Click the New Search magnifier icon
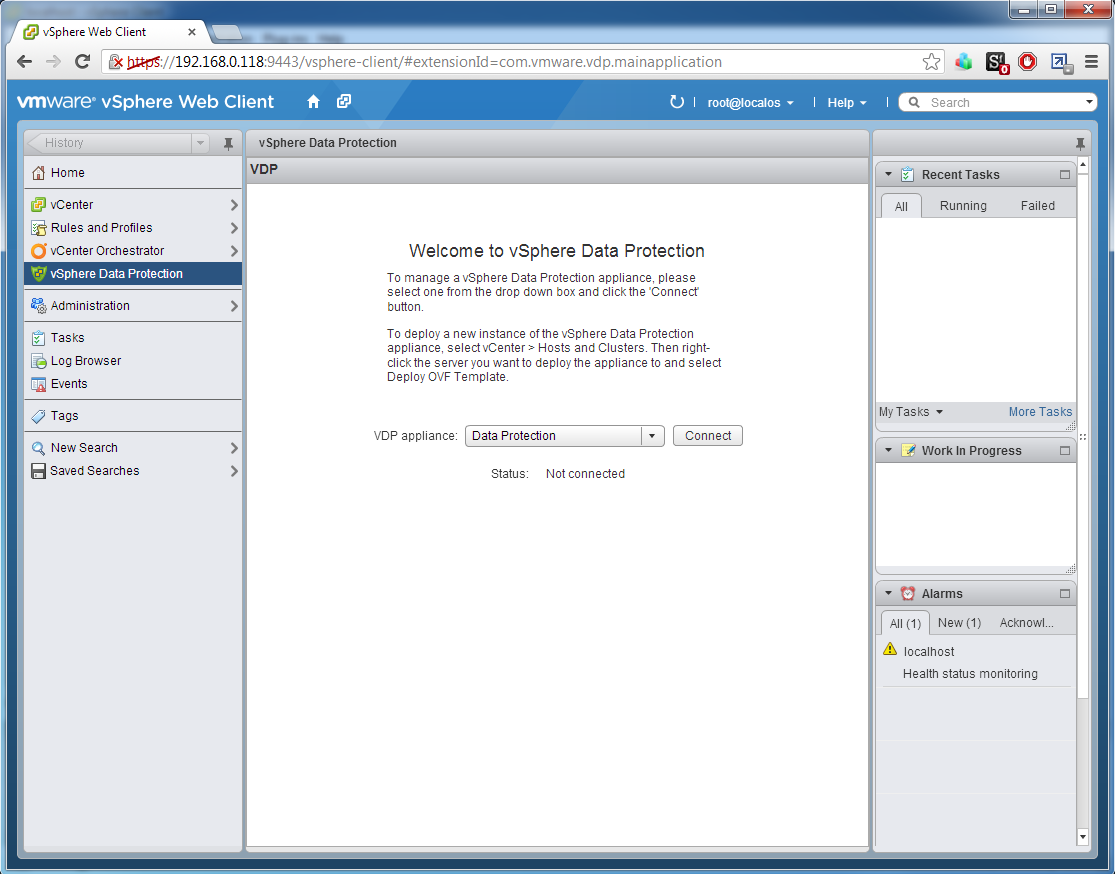Screen dimensions: 1115x874 pyautogui.click(x=38, y=448)
